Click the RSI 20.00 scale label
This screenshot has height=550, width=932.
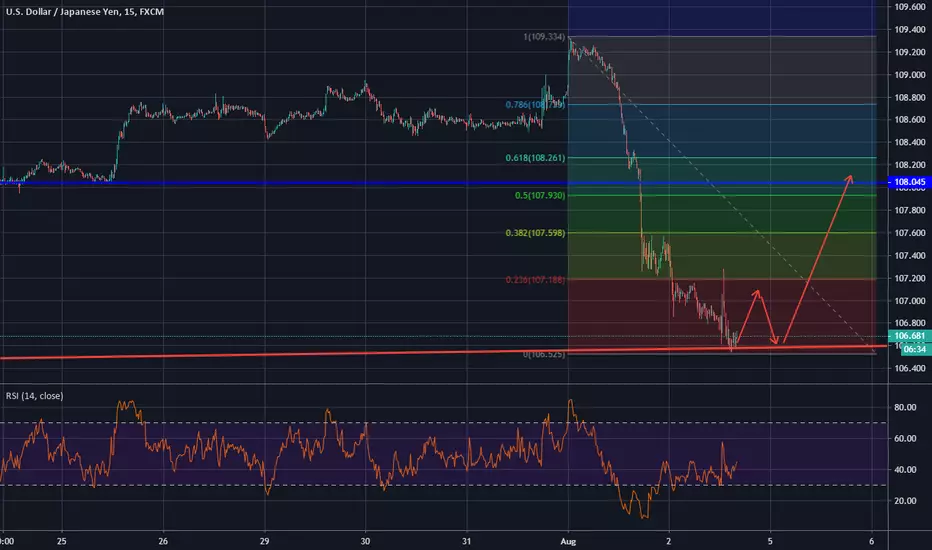pos(905,501)
